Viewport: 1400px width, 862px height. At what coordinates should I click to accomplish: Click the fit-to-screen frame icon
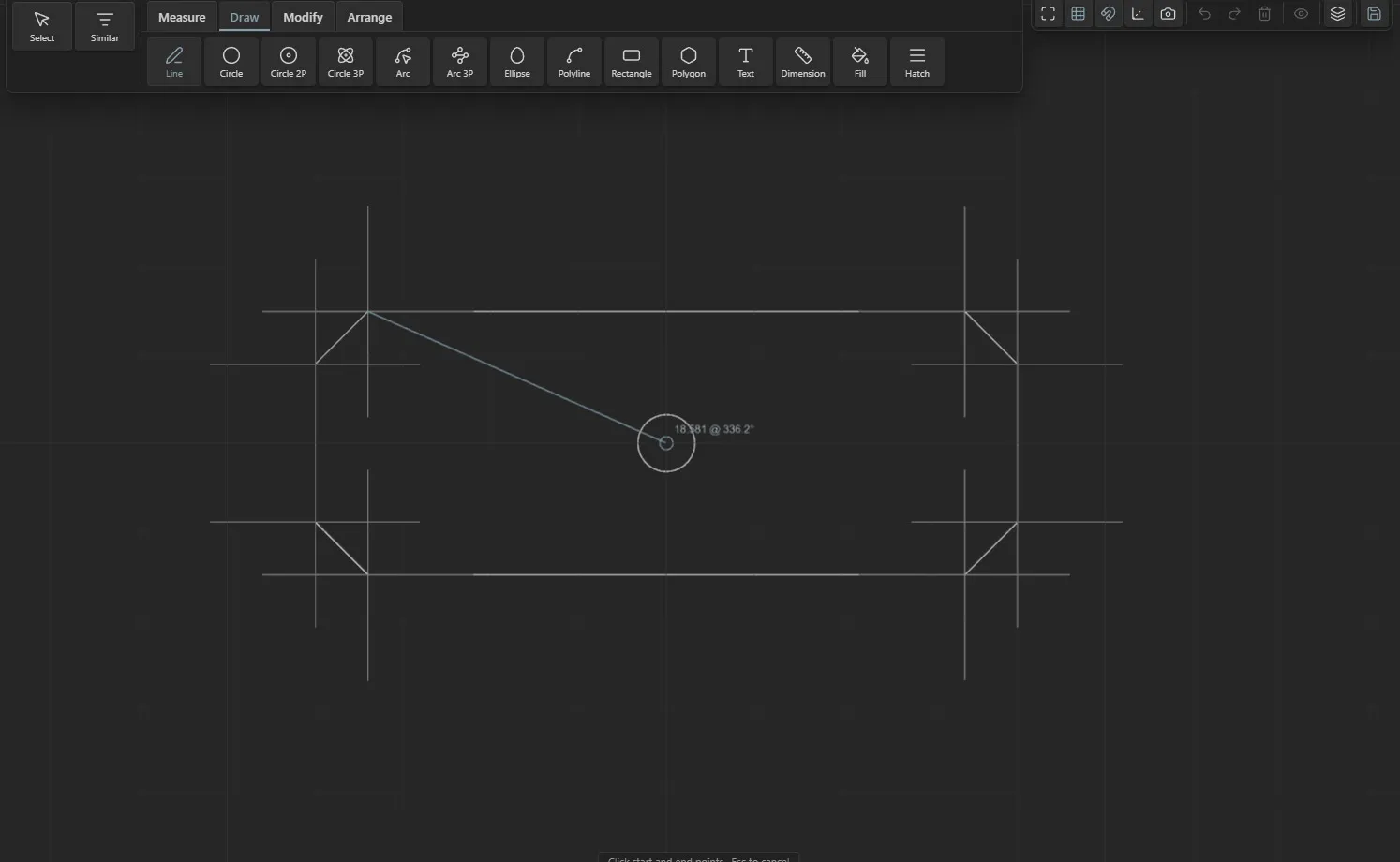point(1049,14)
